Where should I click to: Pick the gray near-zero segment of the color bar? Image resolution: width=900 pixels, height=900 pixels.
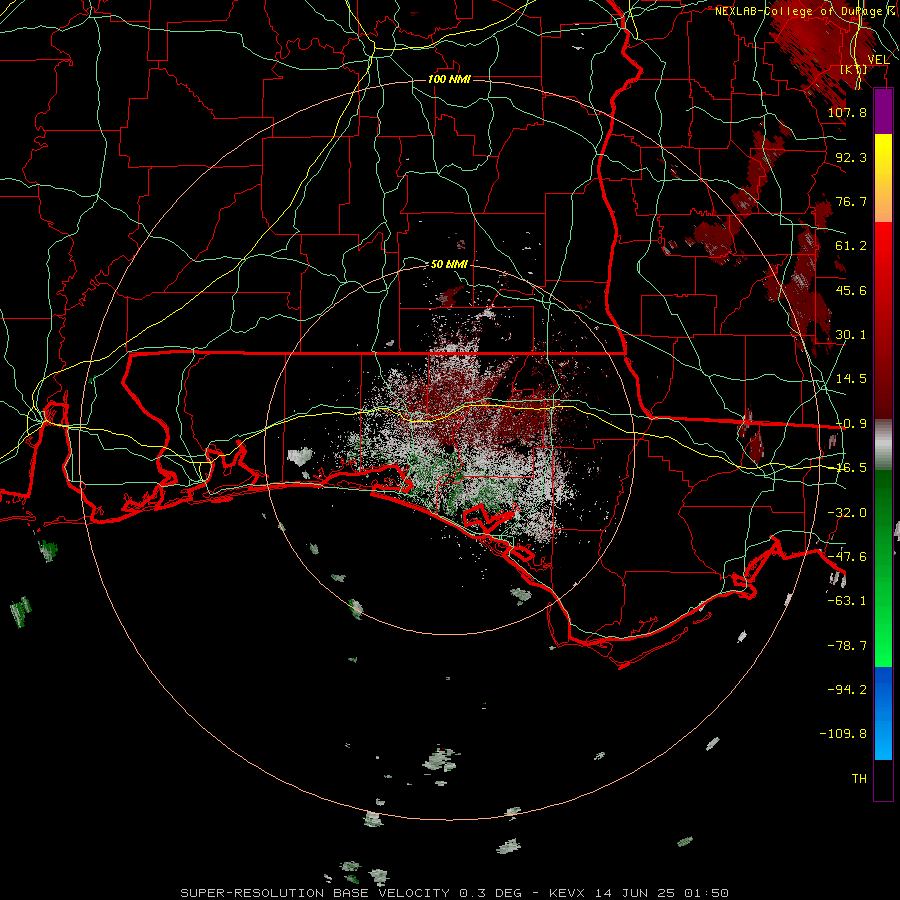pyautogui.click(x=883, y=444)
